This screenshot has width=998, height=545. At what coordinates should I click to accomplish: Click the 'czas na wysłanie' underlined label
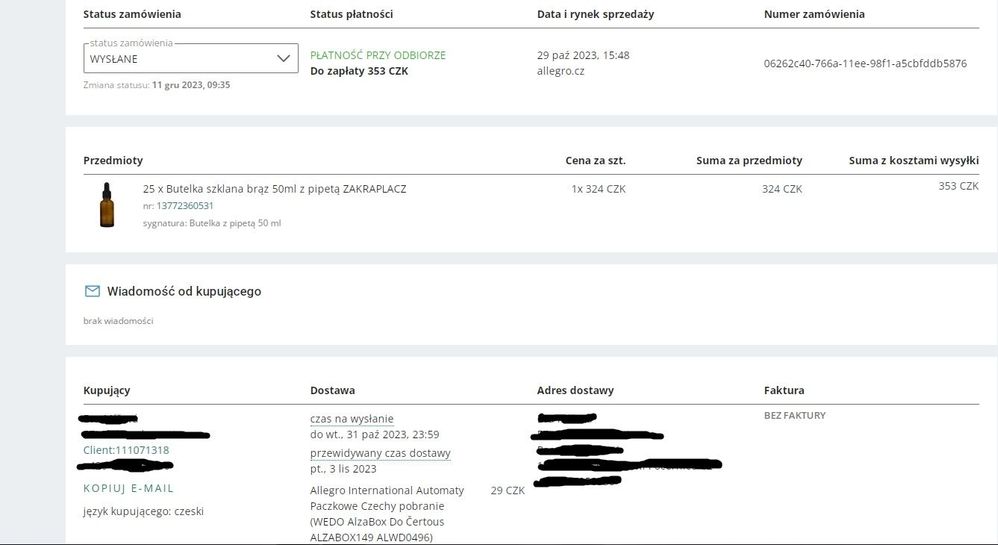pyautogui.click(x=351, y=418)
